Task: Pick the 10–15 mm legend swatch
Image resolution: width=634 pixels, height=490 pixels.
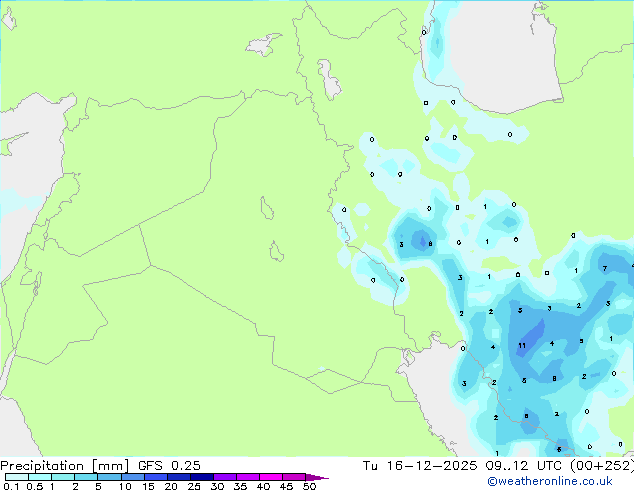Action: click(132, 477)
